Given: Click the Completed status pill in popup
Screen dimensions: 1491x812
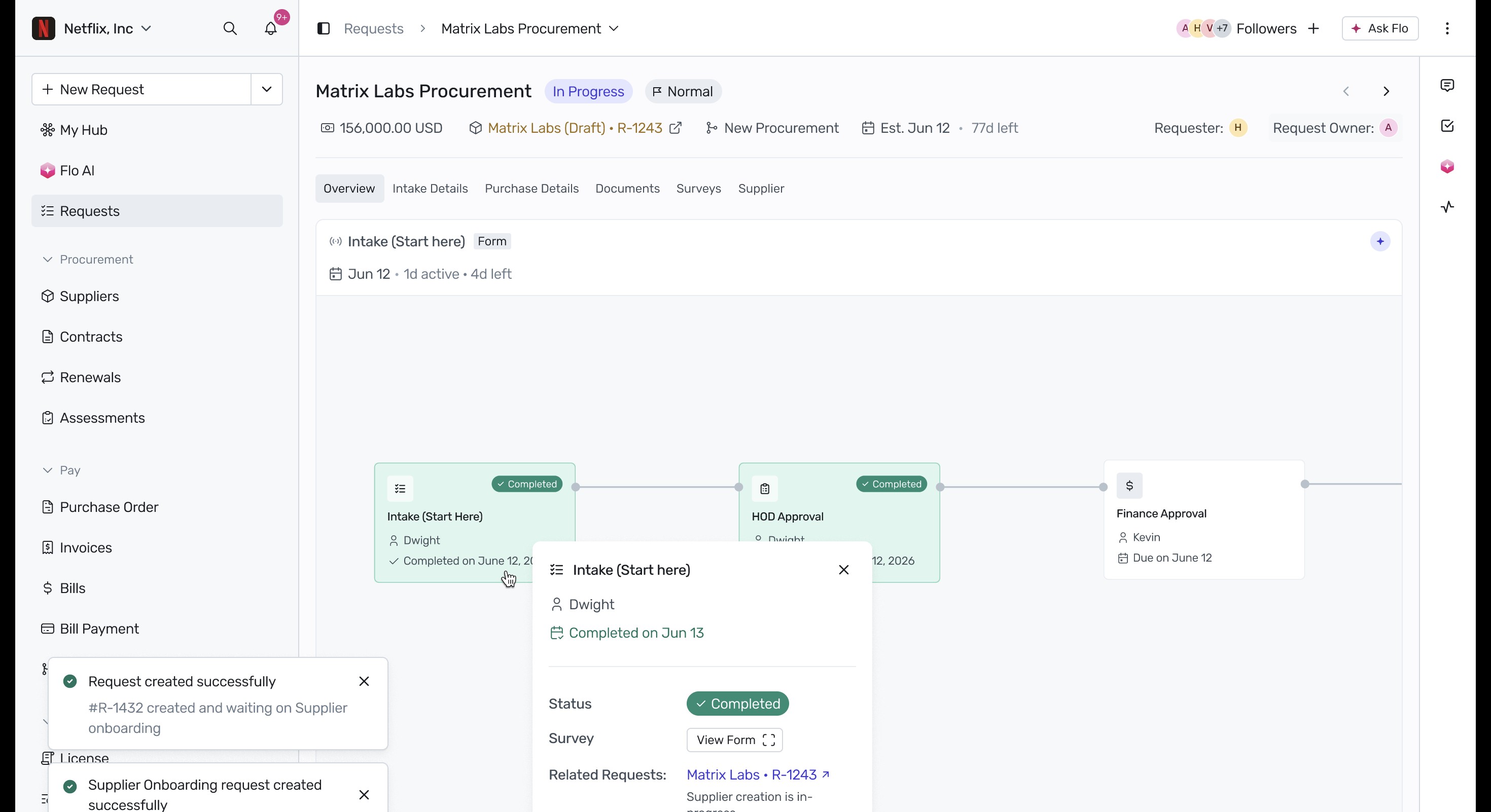Looking at the screenshot, I should click(x=737, y=703).
